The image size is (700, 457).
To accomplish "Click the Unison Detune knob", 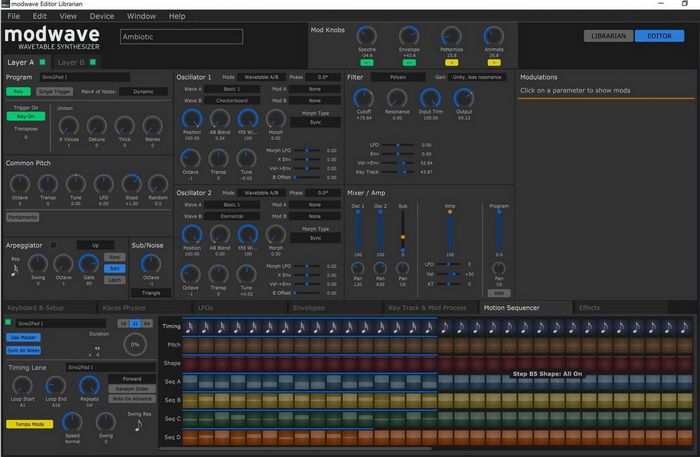I will (96, 126).
